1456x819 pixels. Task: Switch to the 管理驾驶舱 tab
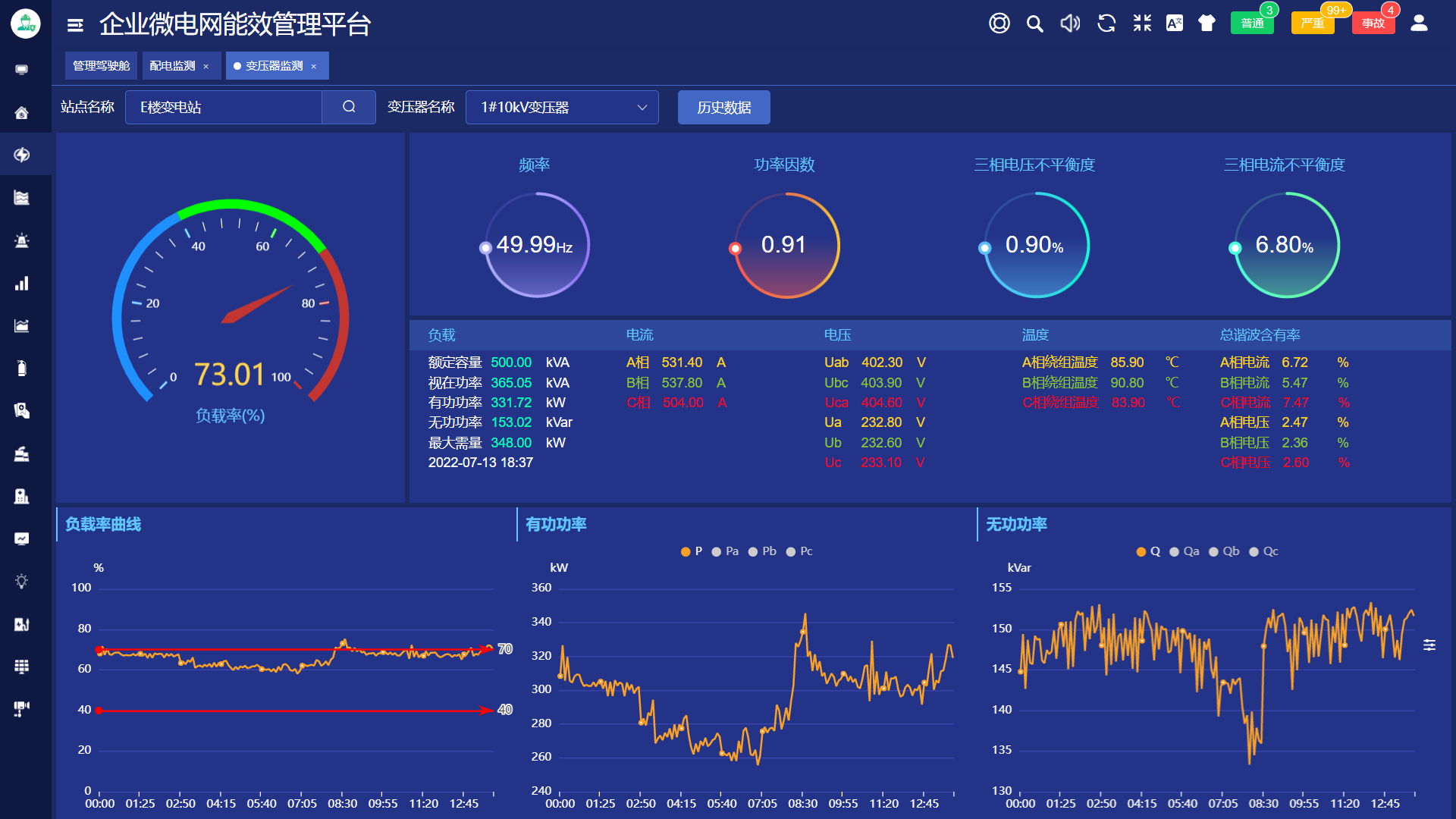click(101, 66)
